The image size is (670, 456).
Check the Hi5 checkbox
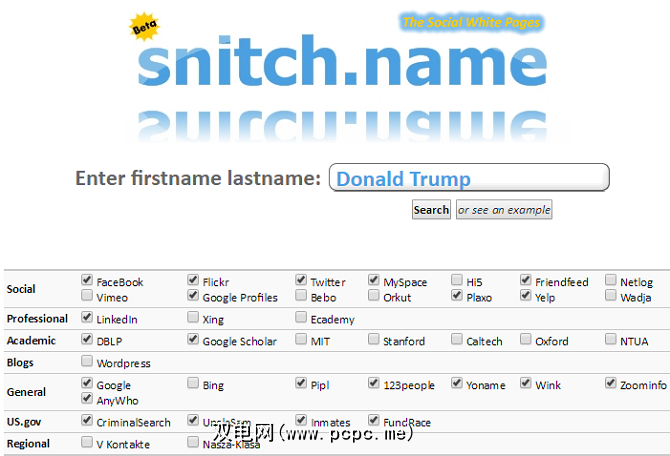pyautogui.click(x=457, y=280)
